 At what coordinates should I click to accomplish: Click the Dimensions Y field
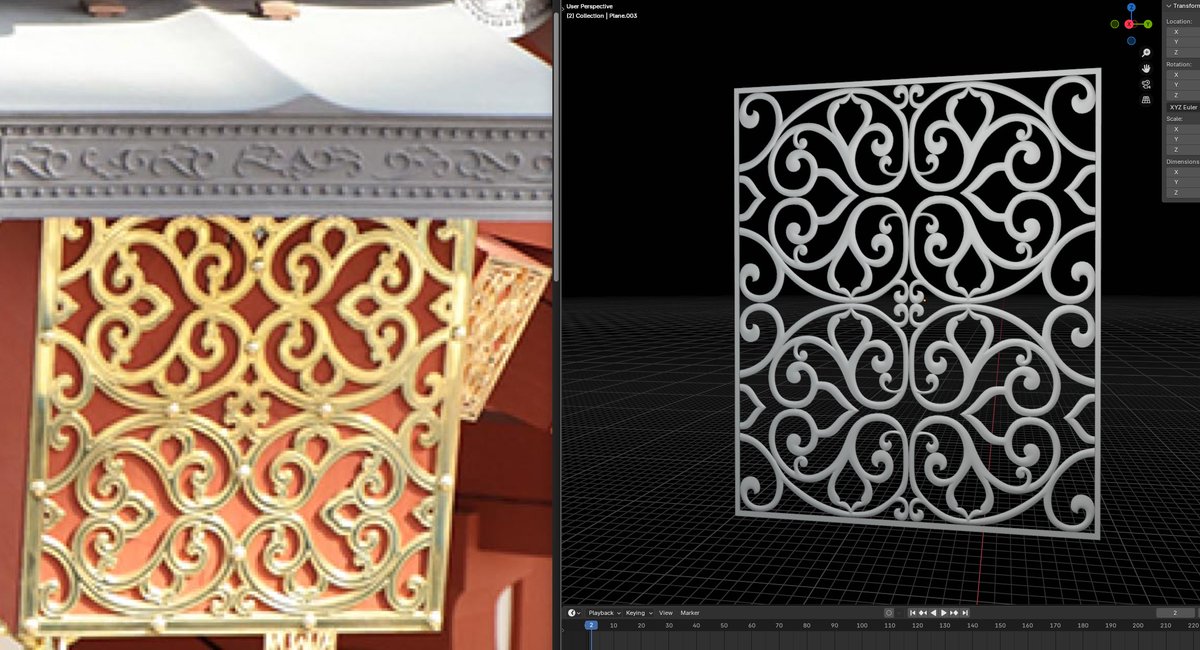click(x=1183, y=182)
